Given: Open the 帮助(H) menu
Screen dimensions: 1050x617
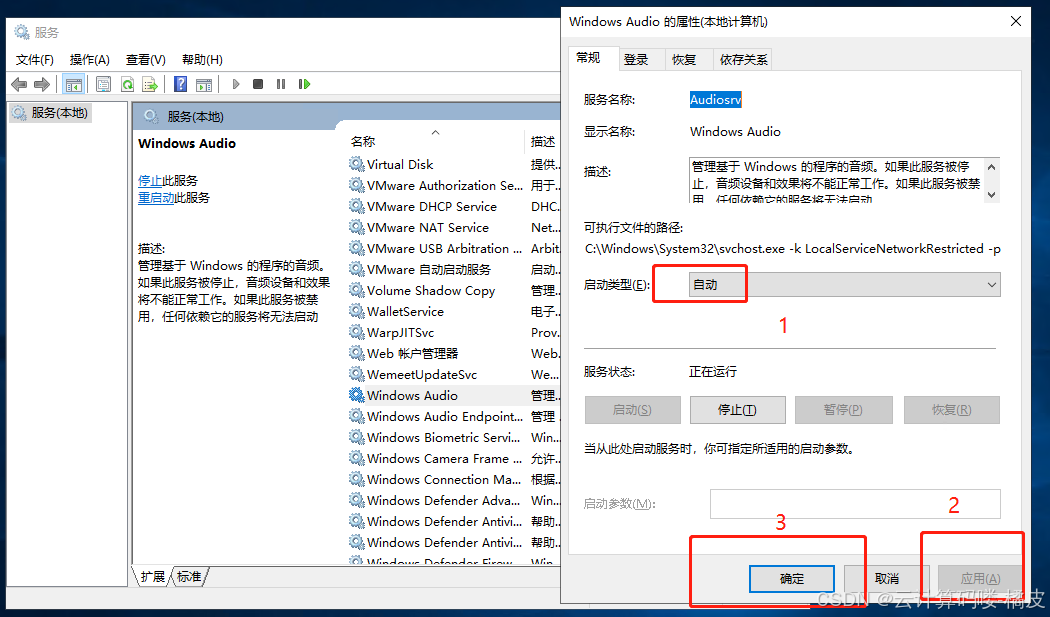Looking at the screenshot, I should [202, 60].
